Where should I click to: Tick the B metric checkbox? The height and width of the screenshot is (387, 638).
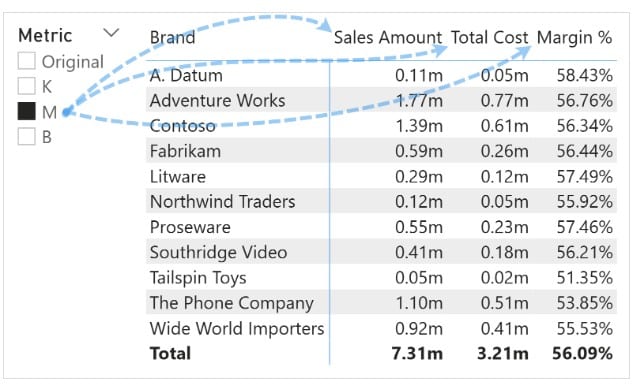click(x=26, y=137)
